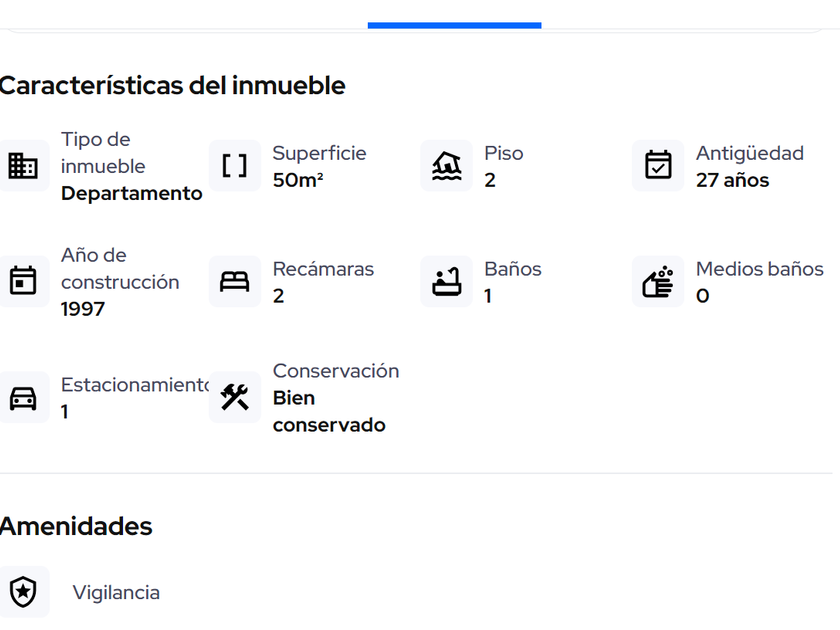Click the flooded house icon for Piso
This screenshot has width=840, height=630.
pyautogui.click(x=446, y=166)
